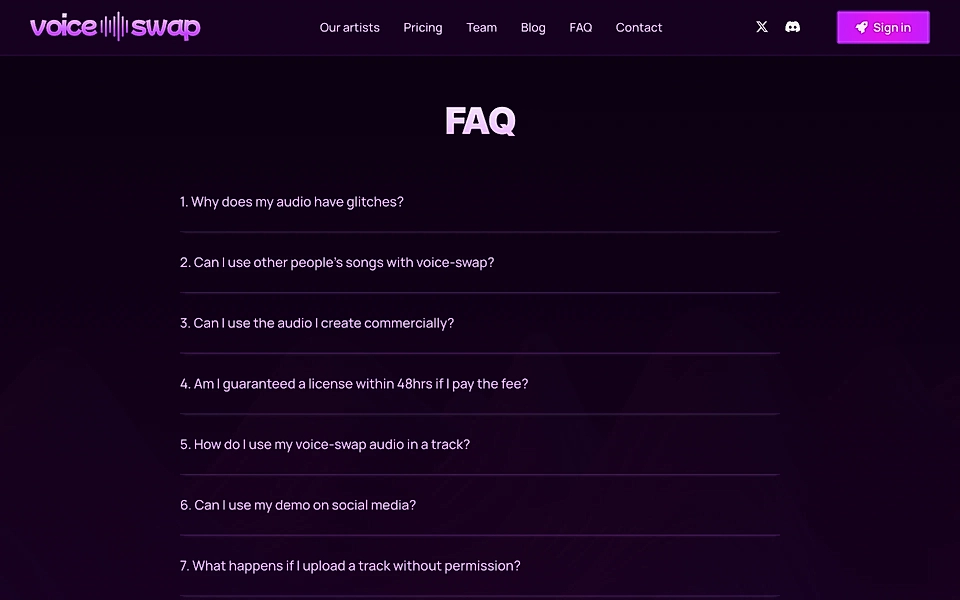Navigate to the Pricing page
The width and height of the screenshot is (960, 600).
(422, 28)
